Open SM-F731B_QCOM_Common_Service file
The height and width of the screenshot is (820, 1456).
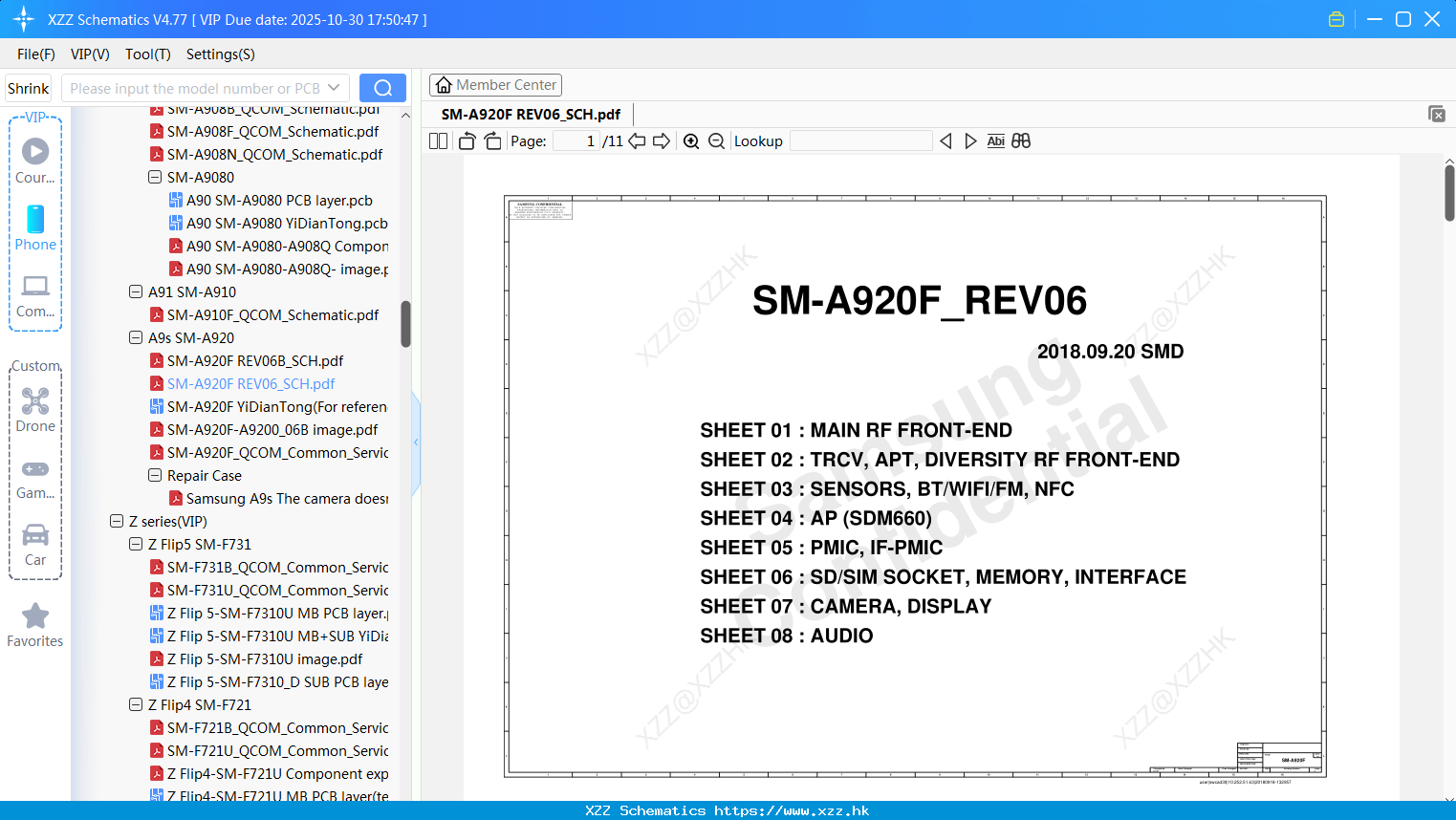click(277, 567)
